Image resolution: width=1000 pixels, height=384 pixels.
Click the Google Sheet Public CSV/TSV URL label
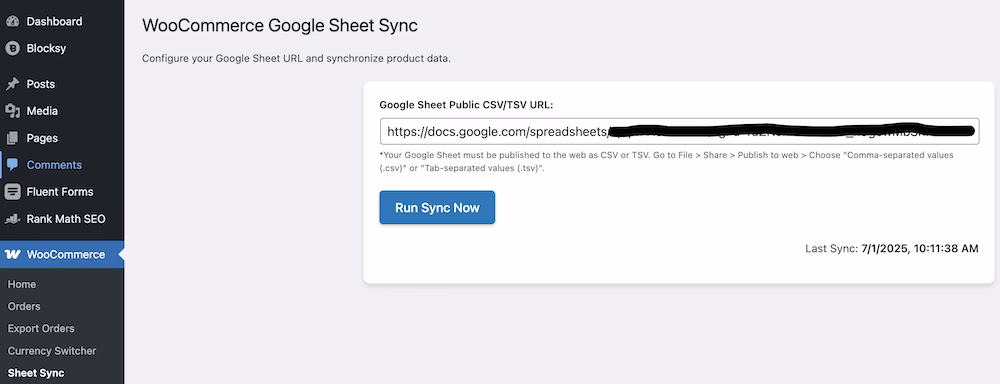[466, 105]
